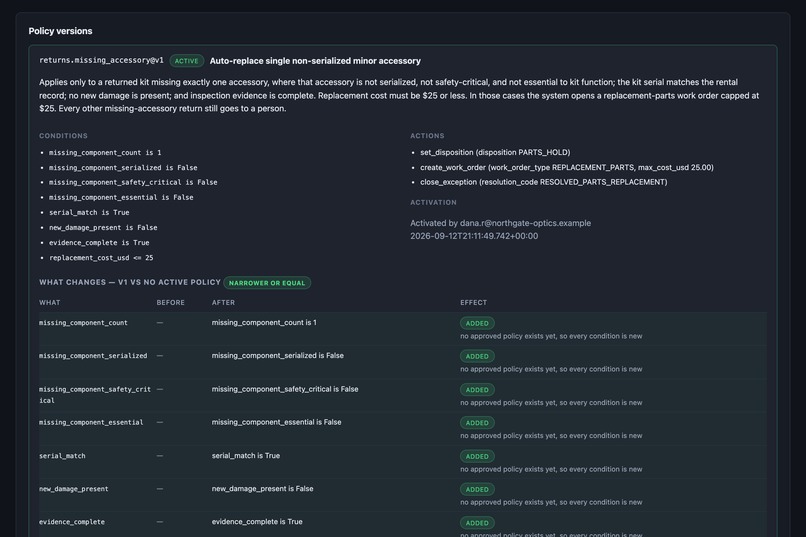Click the BEFORE column header
Screen dimensions: 806x537
tap(171, 303)
